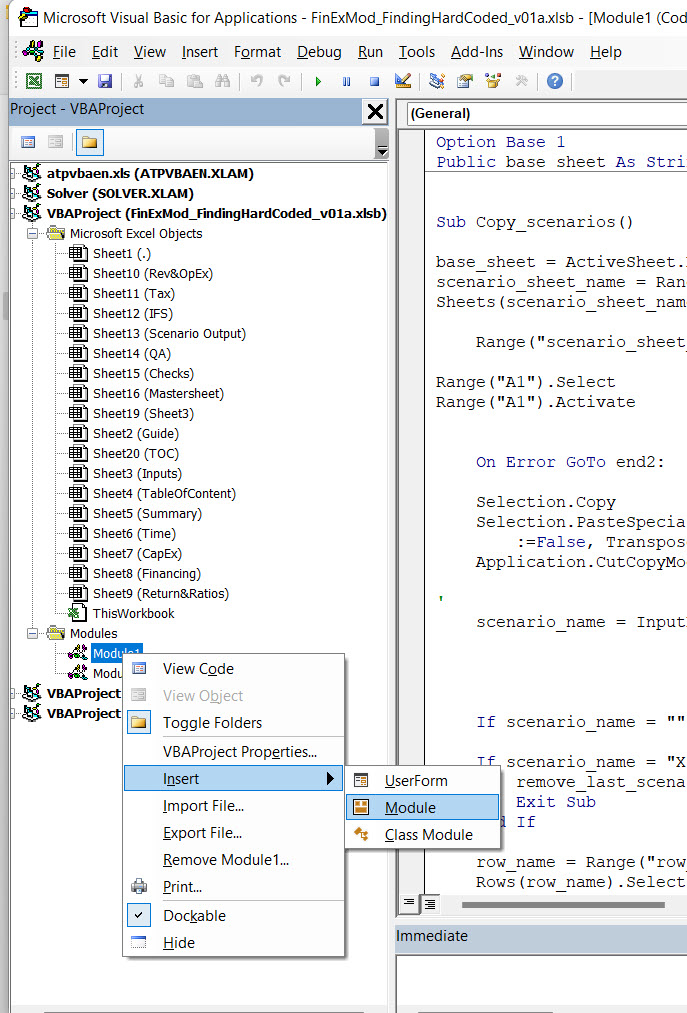Click the Reset stop icon
687x1013 pixels.
point(374,81)
